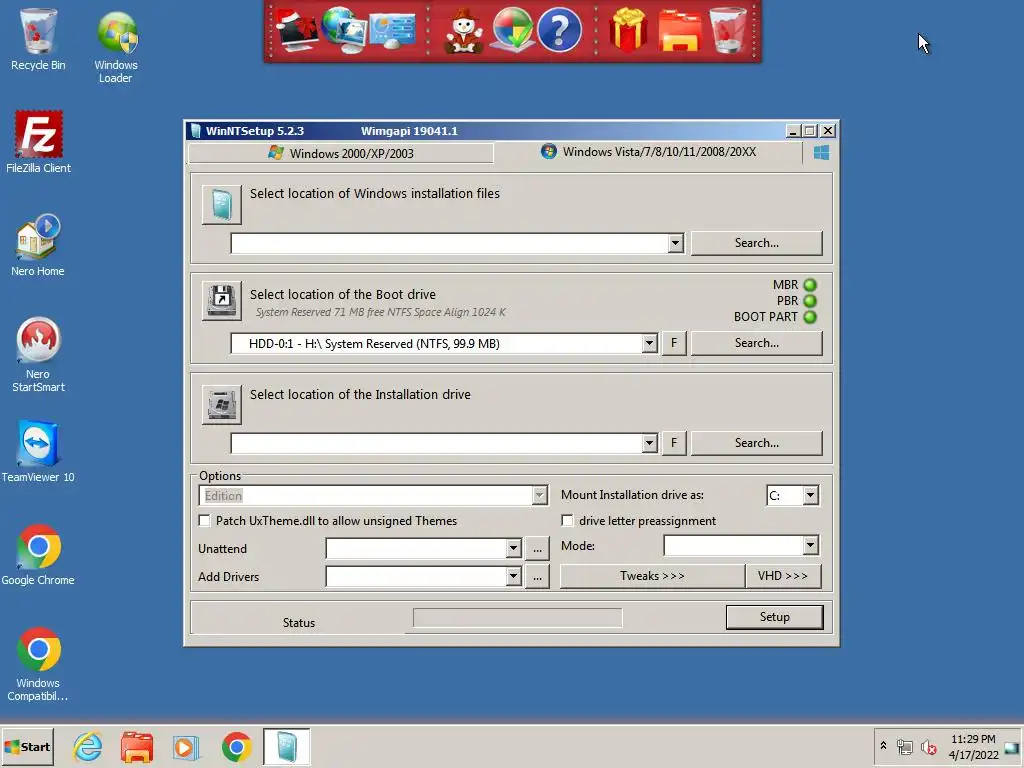The image size is (1024, 768).
Task: Open the file explorer folder on taskbar
Action: (137, 747)
